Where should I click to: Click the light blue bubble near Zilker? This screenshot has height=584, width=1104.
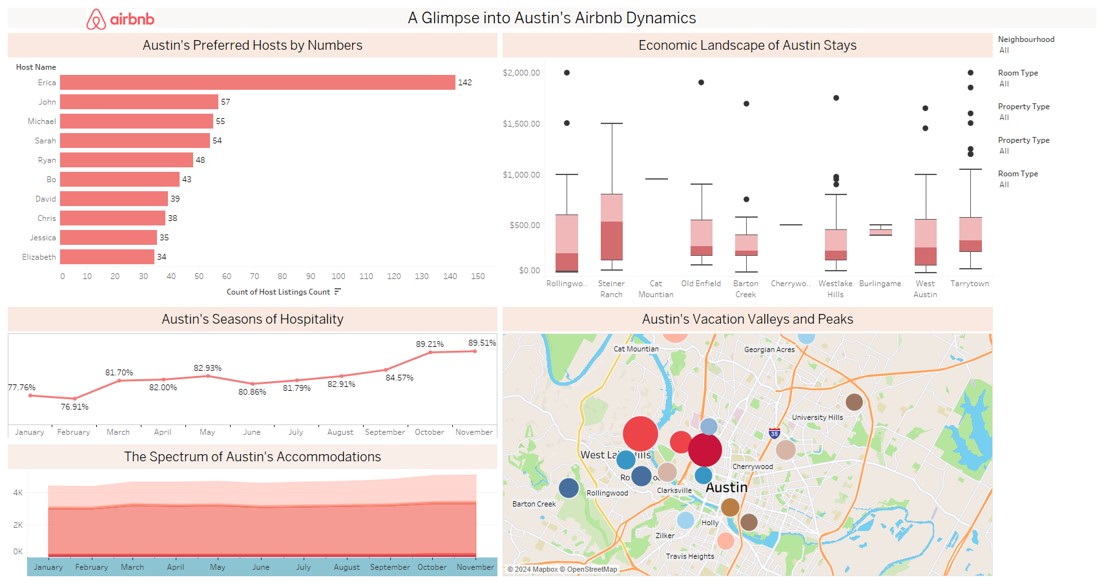tap(685, 521)
